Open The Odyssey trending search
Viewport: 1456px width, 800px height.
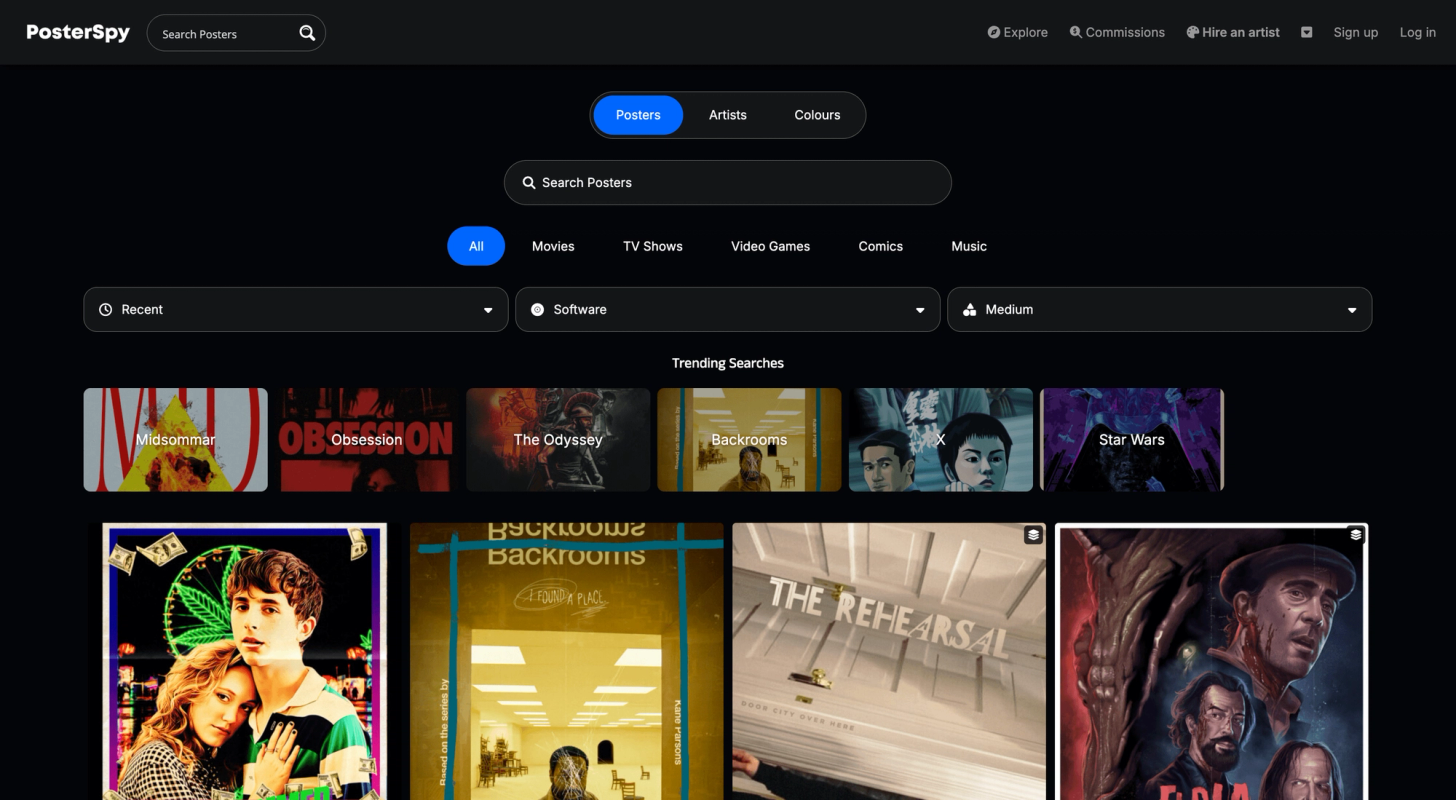point(558,440)
